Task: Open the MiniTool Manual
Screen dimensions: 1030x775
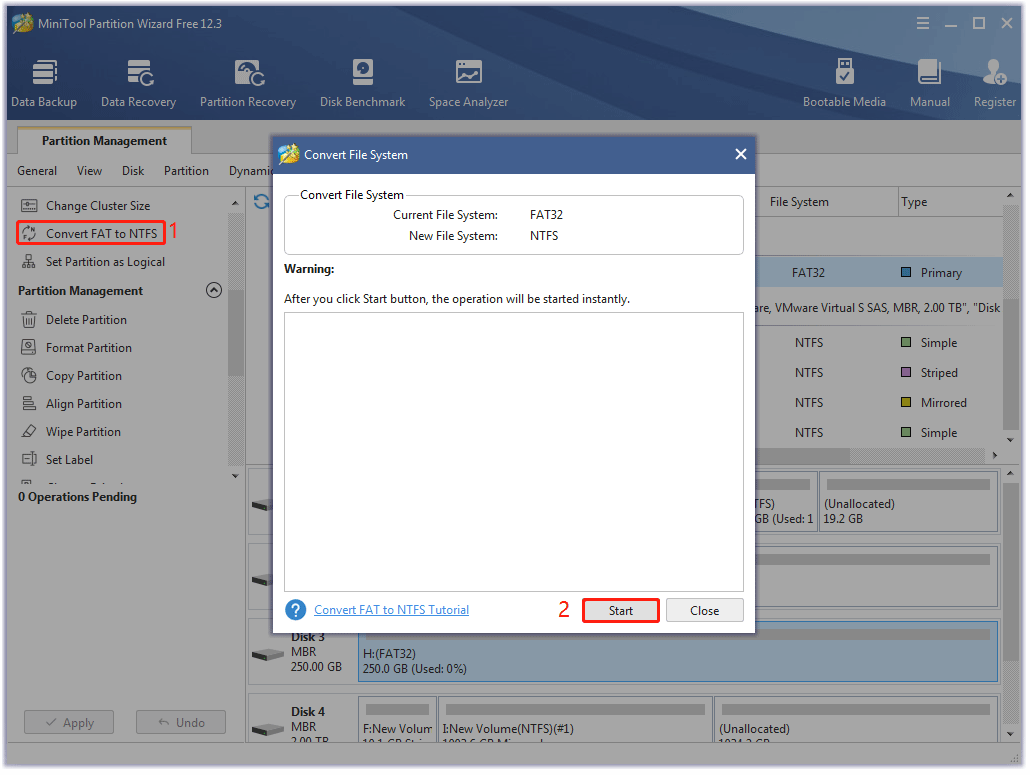Action: tap(929, 80)
